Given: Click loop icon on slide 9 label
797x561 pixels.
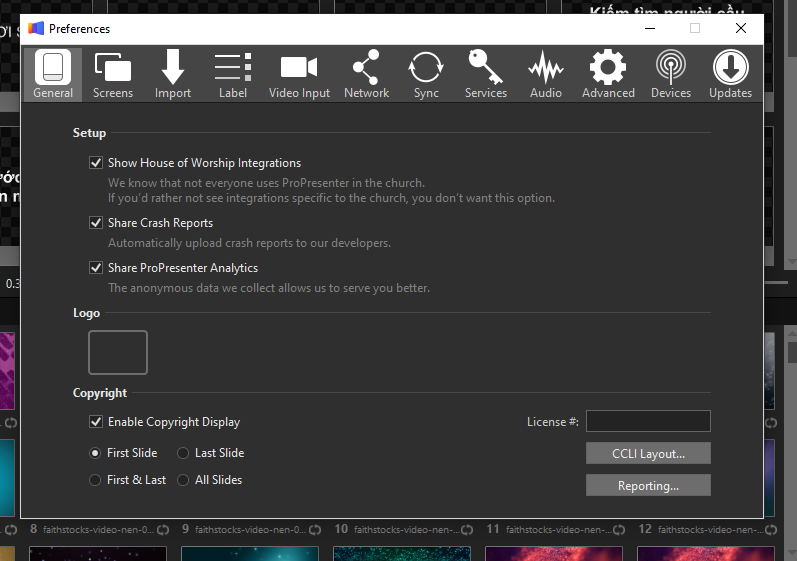Looking at the screenshot, I should point(315,530).
